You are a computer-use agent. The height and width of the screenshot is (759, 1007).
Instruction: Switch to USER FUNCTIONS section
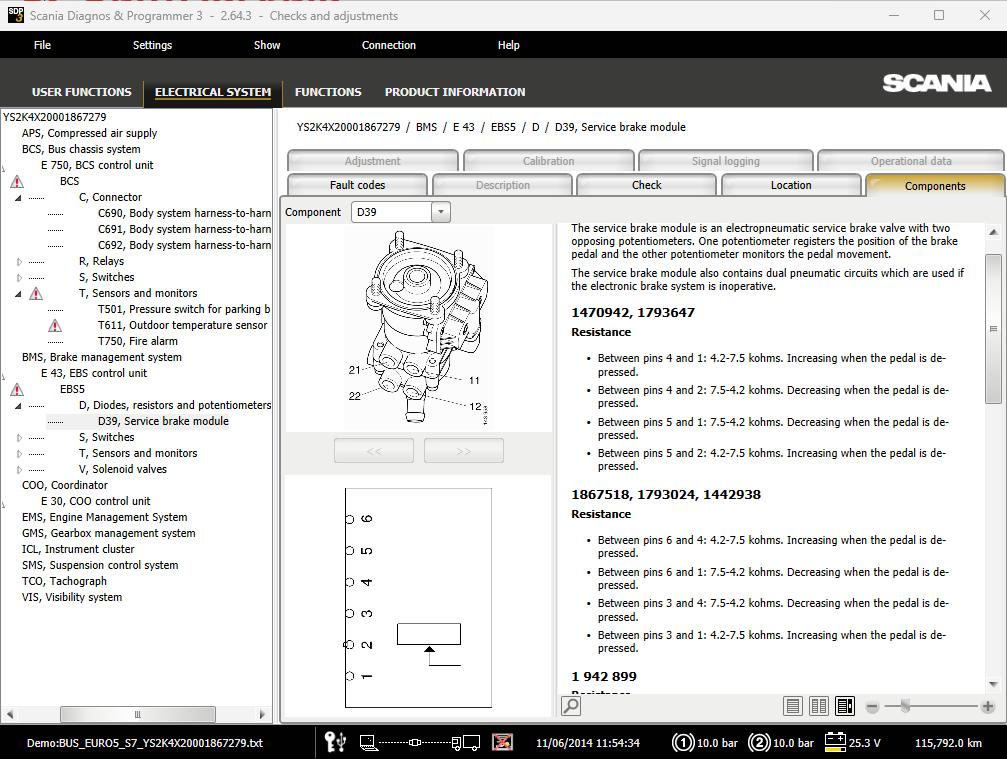(82, 92)
